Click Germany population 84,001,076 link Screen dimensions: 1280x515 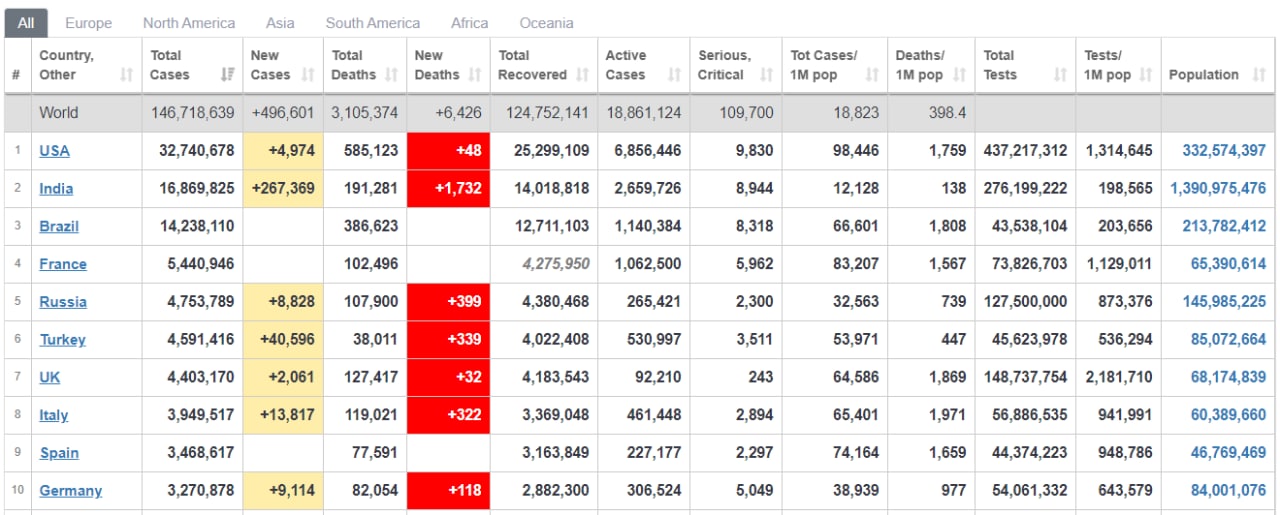coord(1228,491)
